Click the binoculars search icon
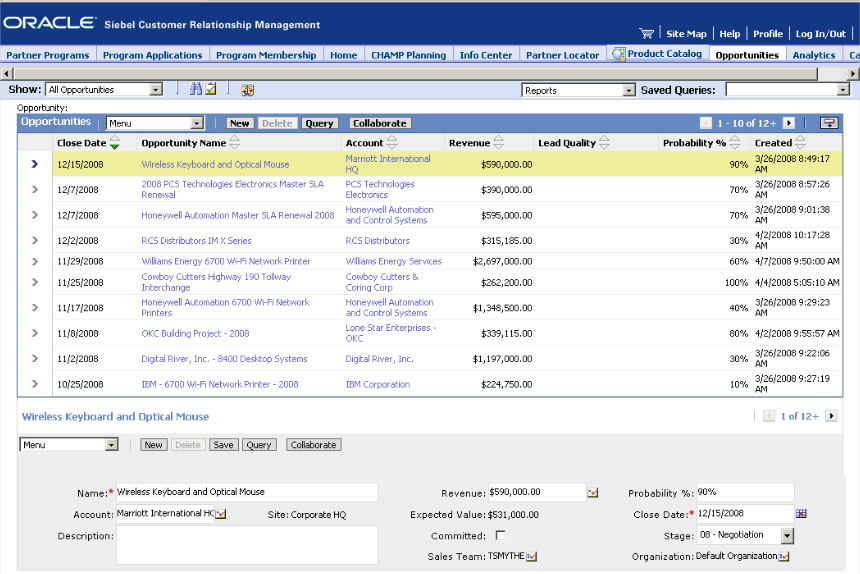Viewport: 860px width, 574px height. [196, 90]
